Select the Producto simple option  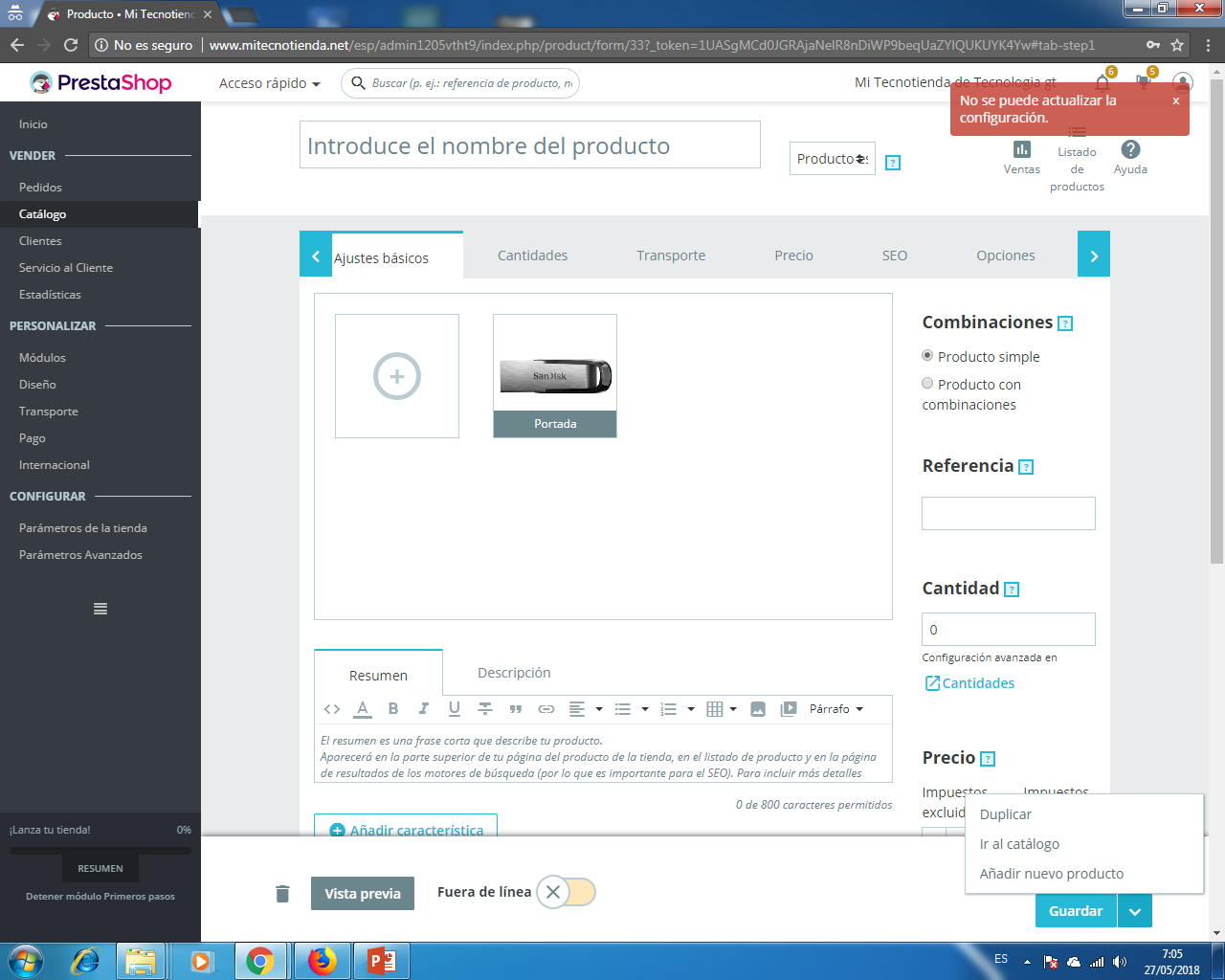[x=927, y=356]
